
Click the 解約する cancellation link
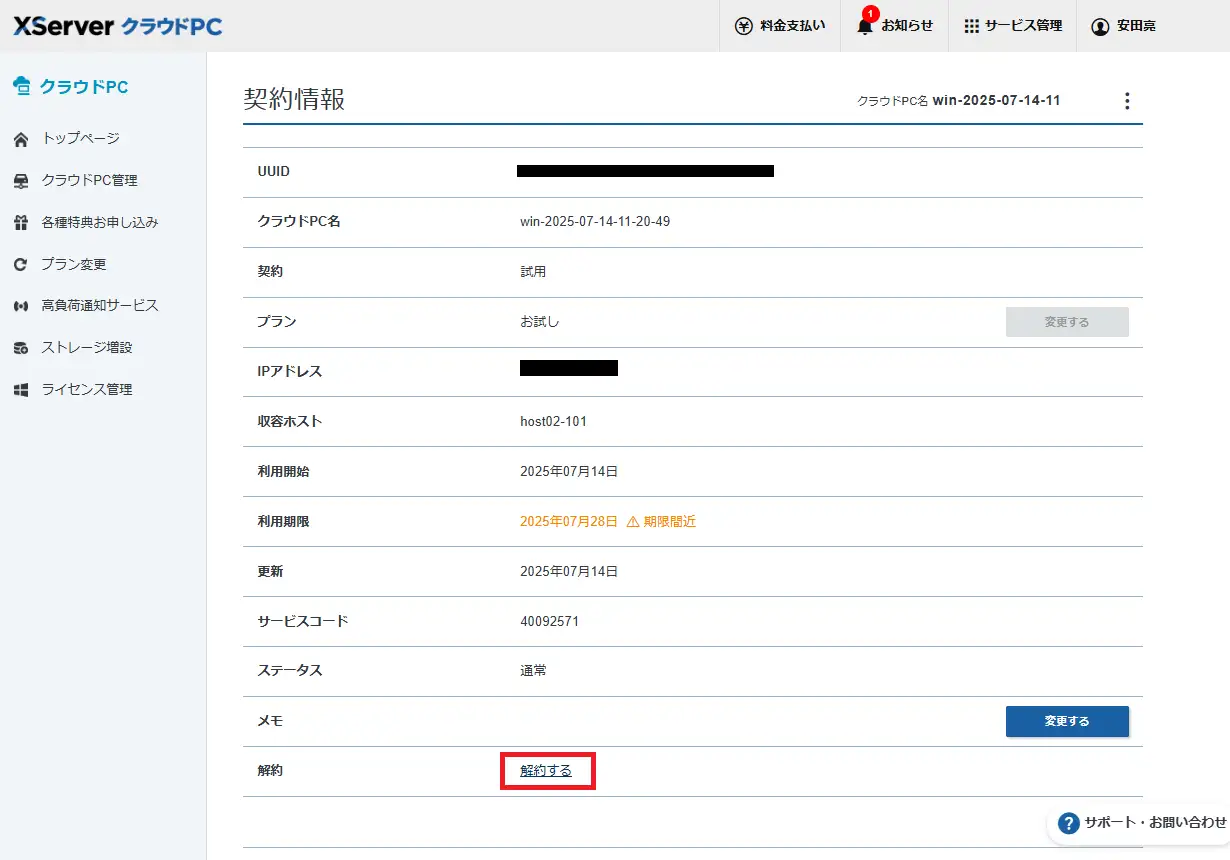(x=546, y=771)
